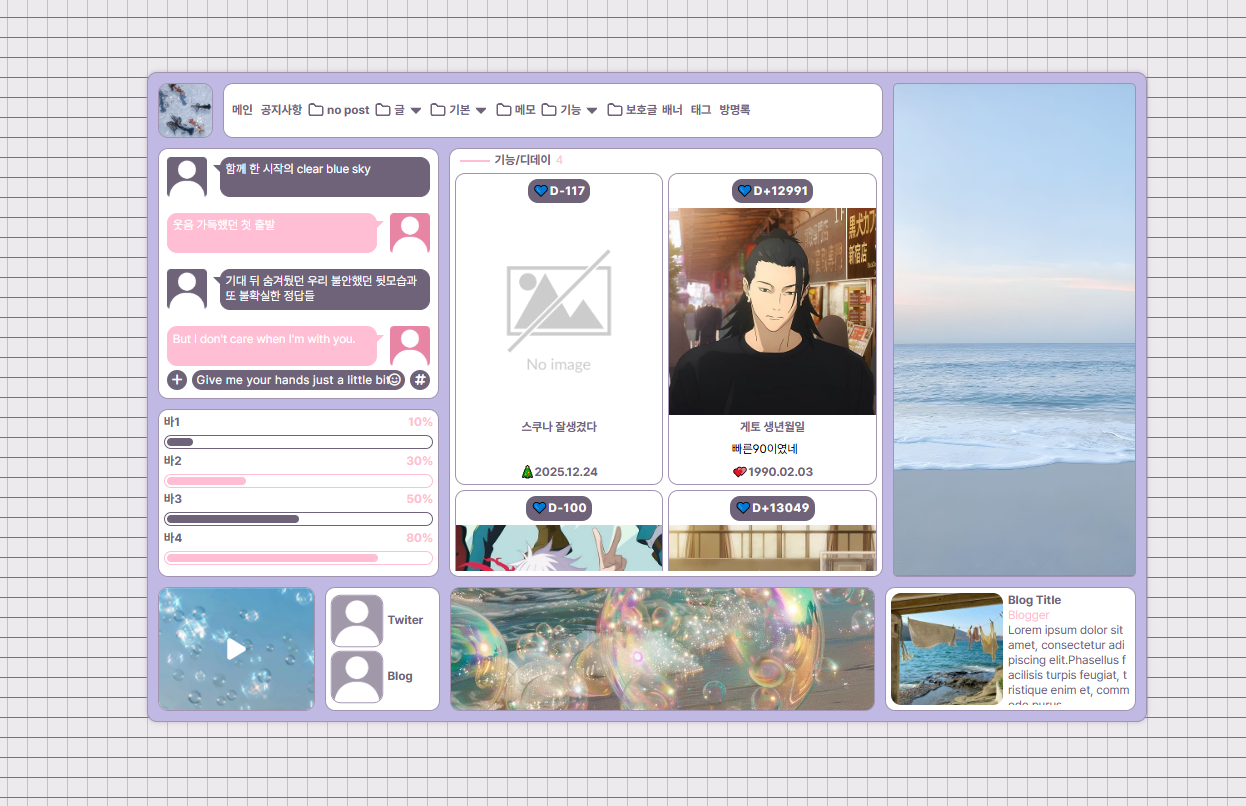Click the Blog profile avatar icon
The image size is (1246, 806).
357,677
